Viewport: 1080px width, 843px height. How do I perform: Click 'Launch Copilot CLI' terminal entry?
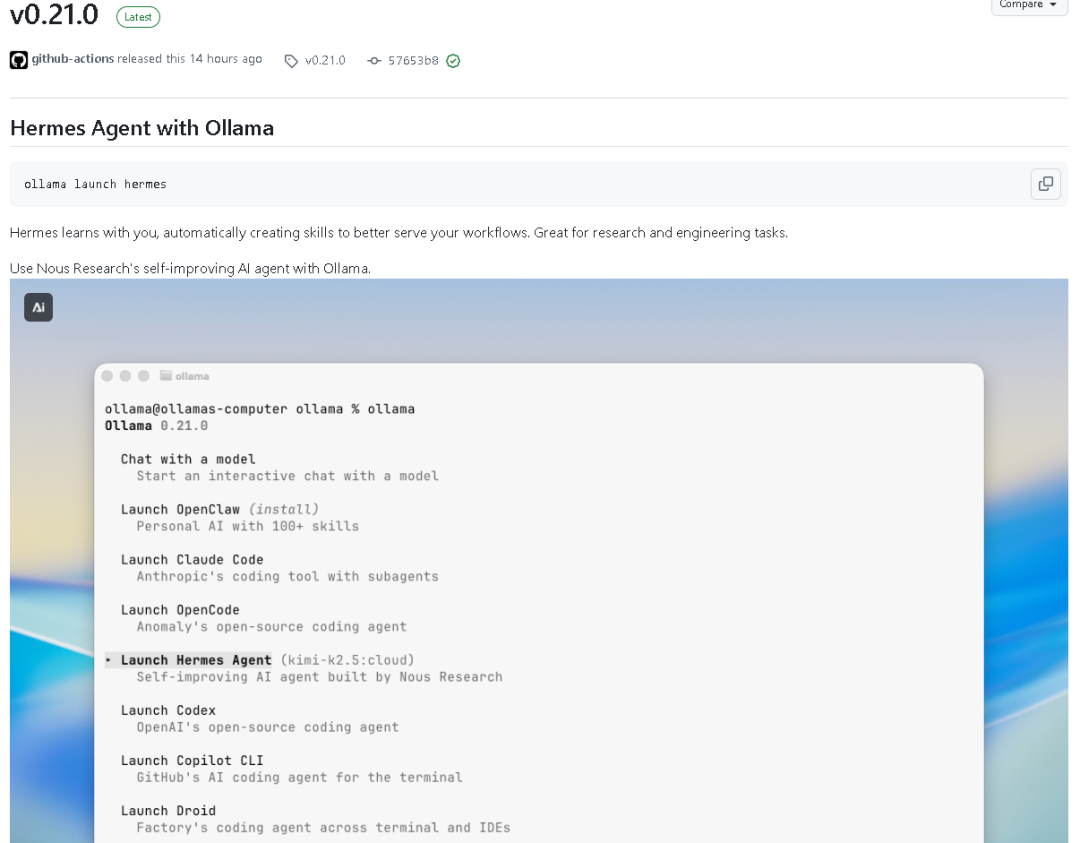[x=192, y=760]
